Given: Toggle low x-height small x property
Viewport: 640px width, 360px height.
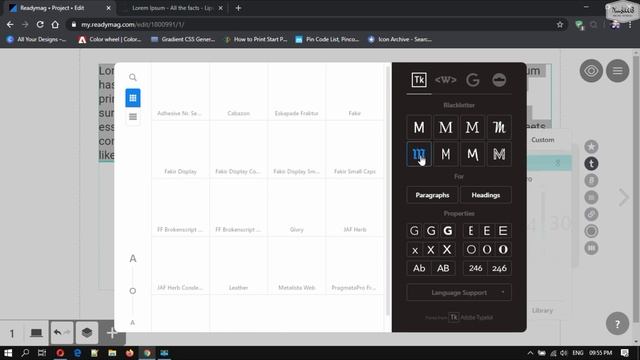Looking at the screenshot, I should point(415,249).
